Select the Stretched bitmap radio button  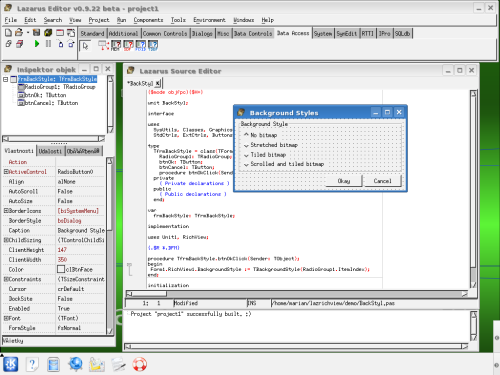(x=271, y=145)
